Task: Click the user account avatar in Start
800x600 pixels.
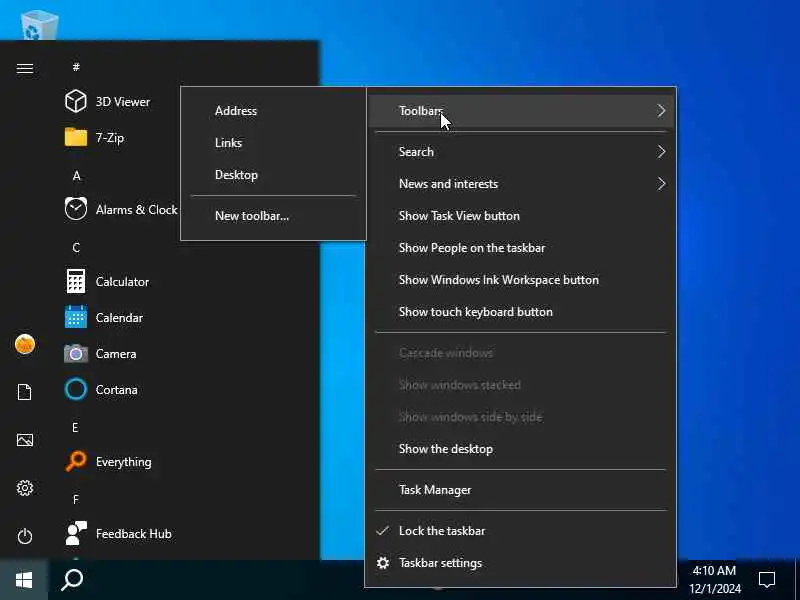Action: pyautogui.click(x=24, y=344)
